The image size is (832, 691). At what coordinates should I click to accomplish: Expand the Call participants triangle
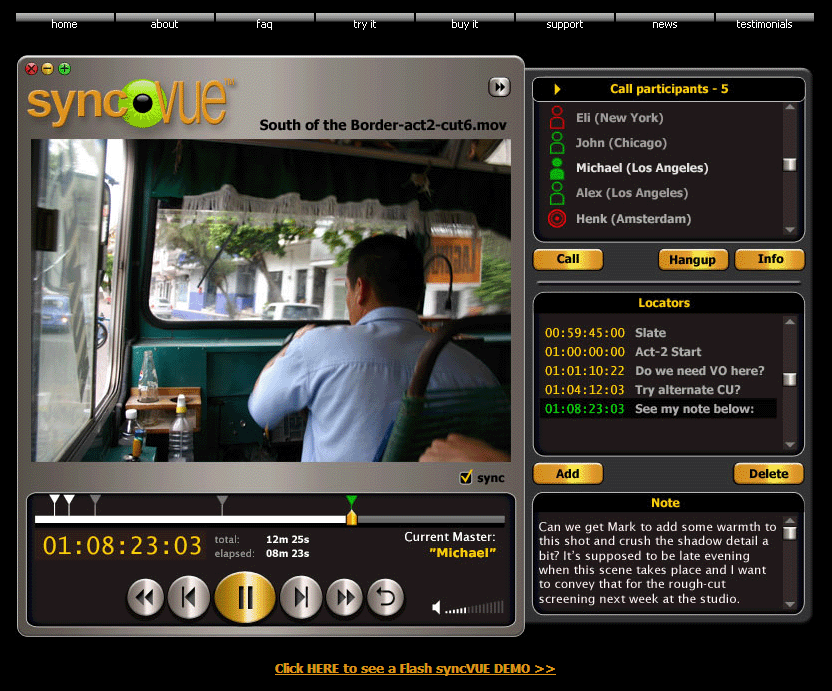coord(556,89)
